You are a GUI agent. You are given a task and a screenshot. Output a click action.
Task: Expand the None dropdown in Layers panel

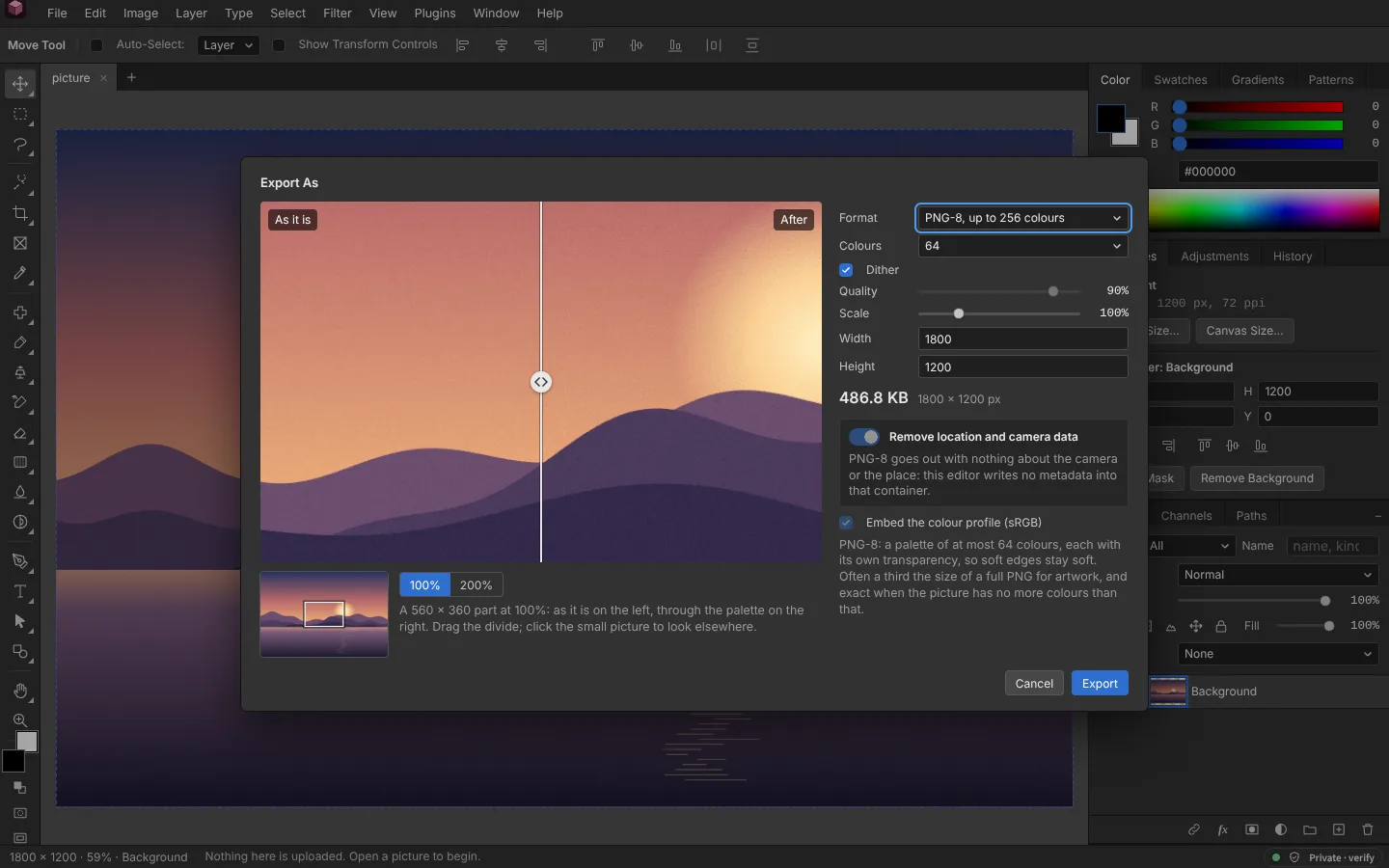1278,654
